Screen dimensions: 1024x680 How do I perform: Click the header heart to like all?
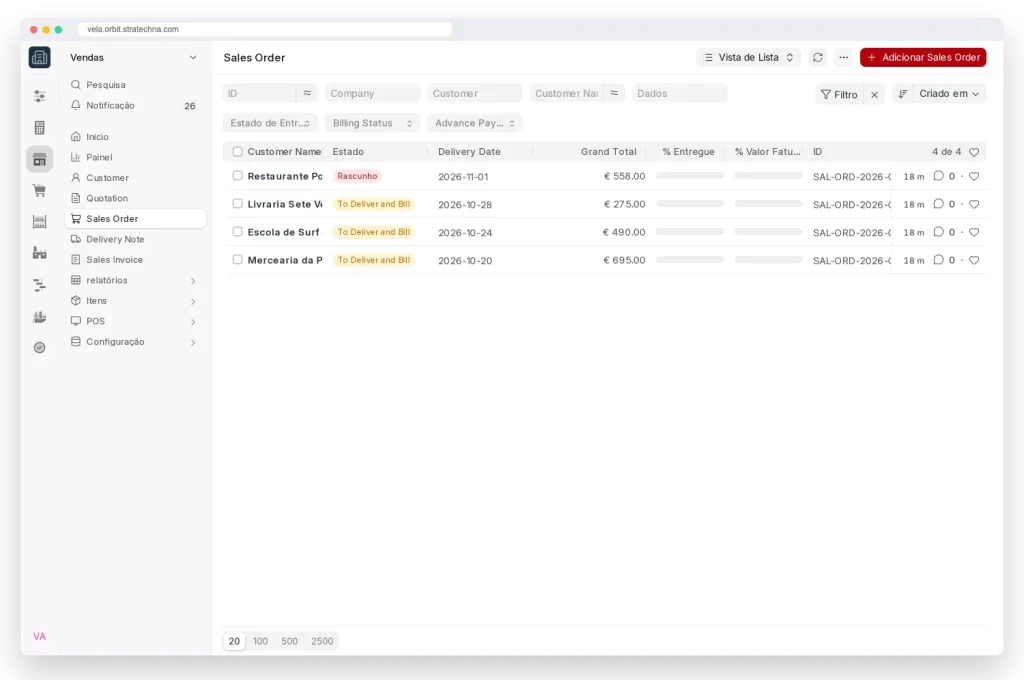point(974,152)
